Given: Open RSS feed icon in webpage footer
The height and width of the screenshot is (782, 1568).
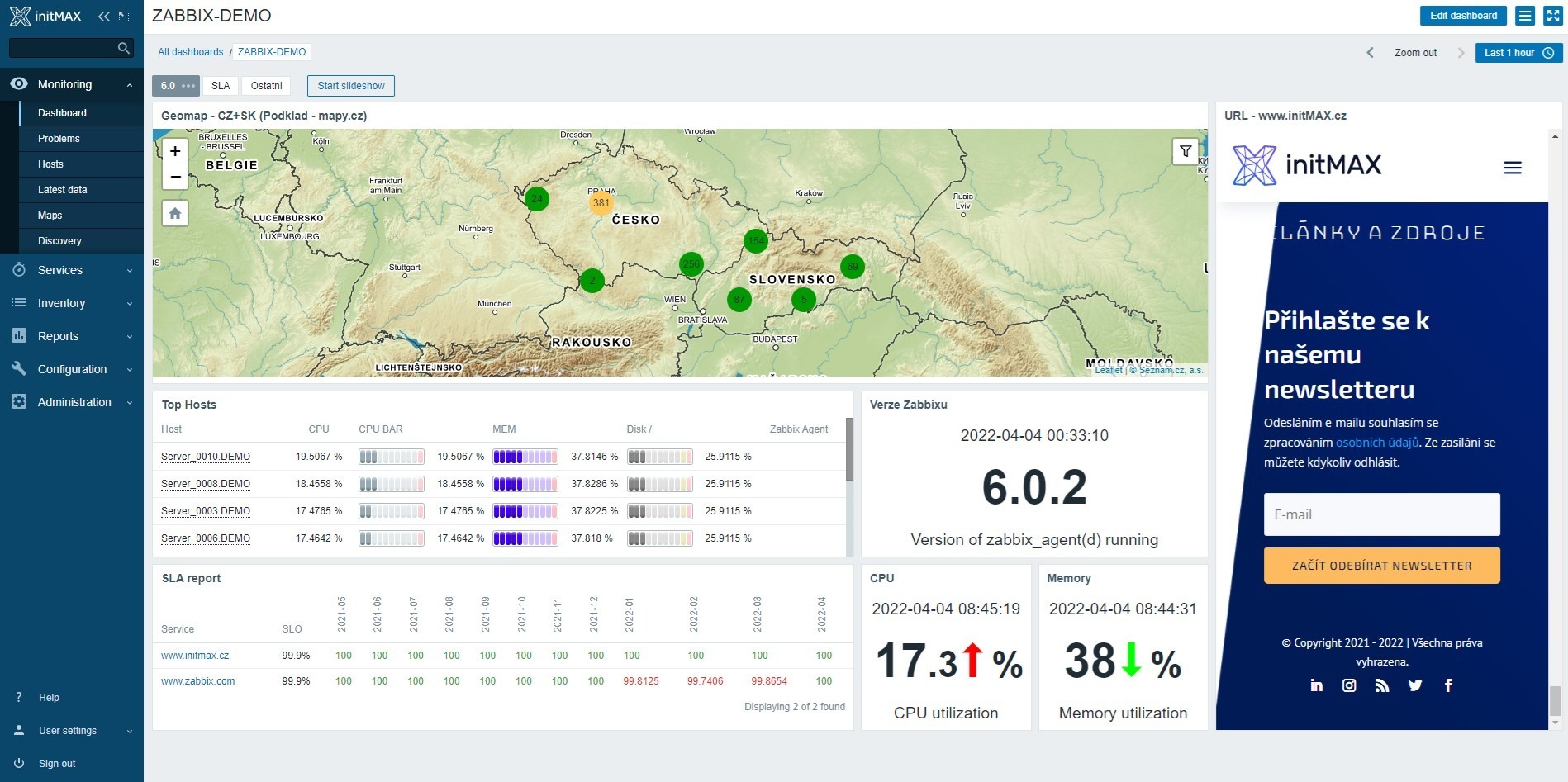Looking at the screenshot, I should click(1382, 685).
